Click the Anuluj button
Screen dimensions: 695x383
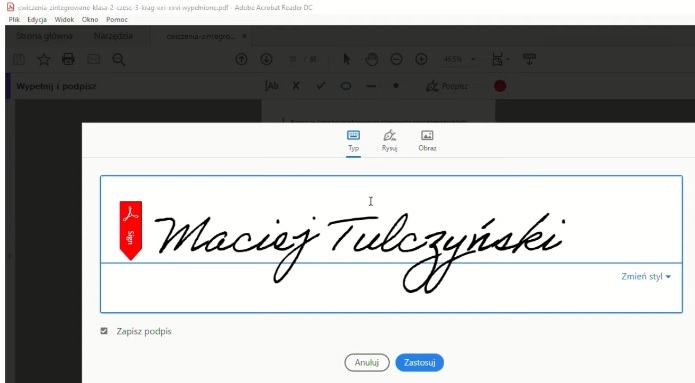pyautogui.click(x=367, y=362)
